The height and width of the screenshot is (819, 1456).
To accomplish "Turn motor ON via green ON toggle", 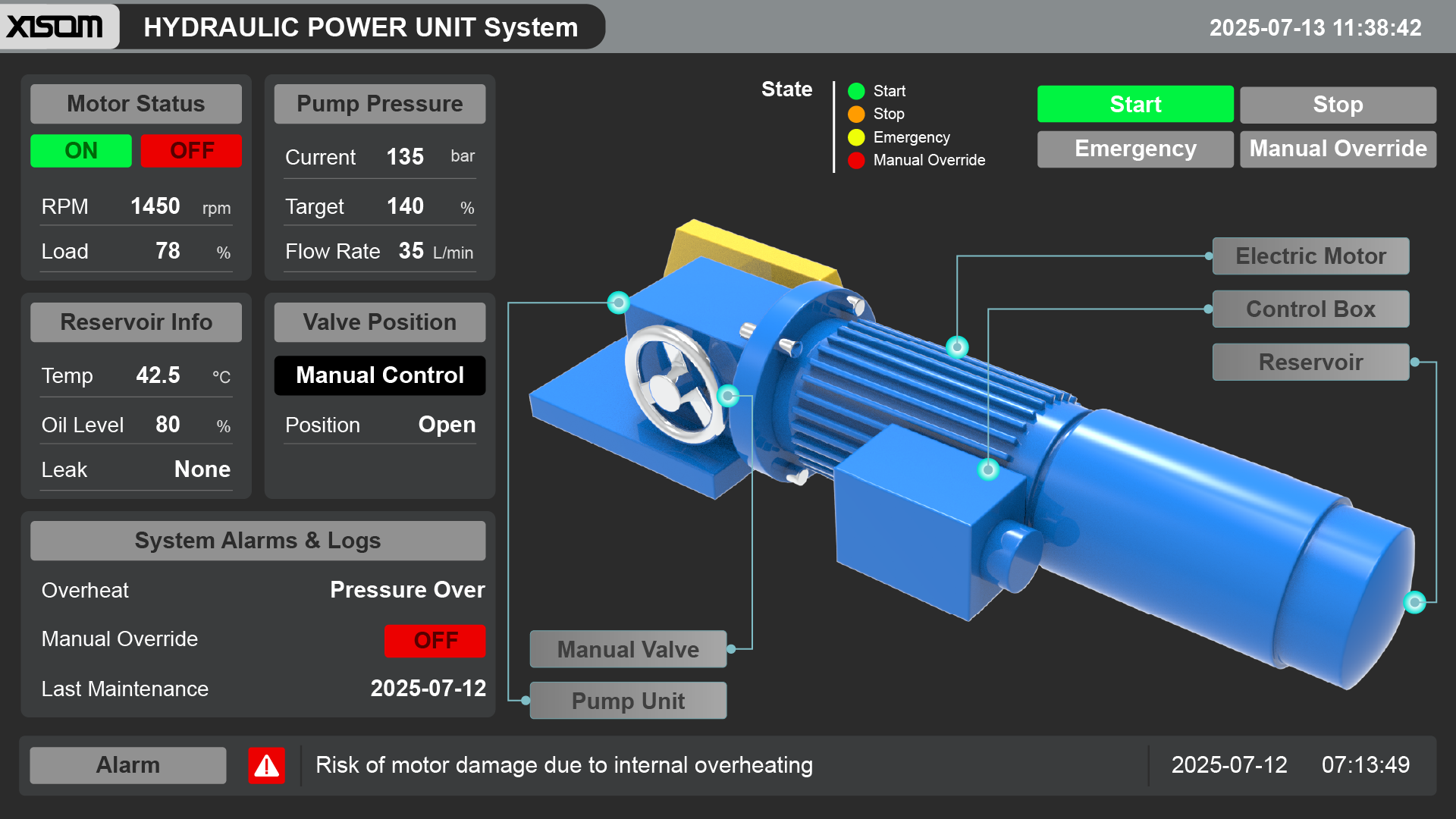I will coord(80,150).
